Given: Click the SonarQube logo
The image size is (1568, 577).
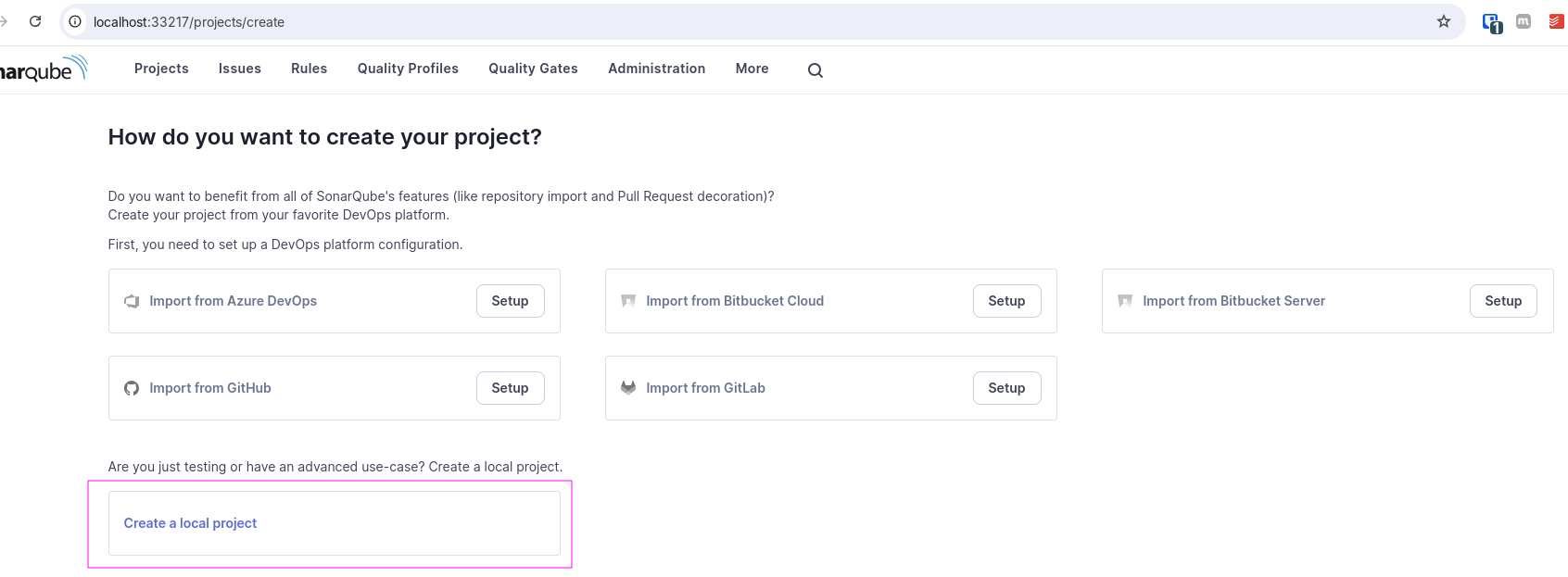Looking at the screenshot, I should pyautogui.click(x=42, y=69).
